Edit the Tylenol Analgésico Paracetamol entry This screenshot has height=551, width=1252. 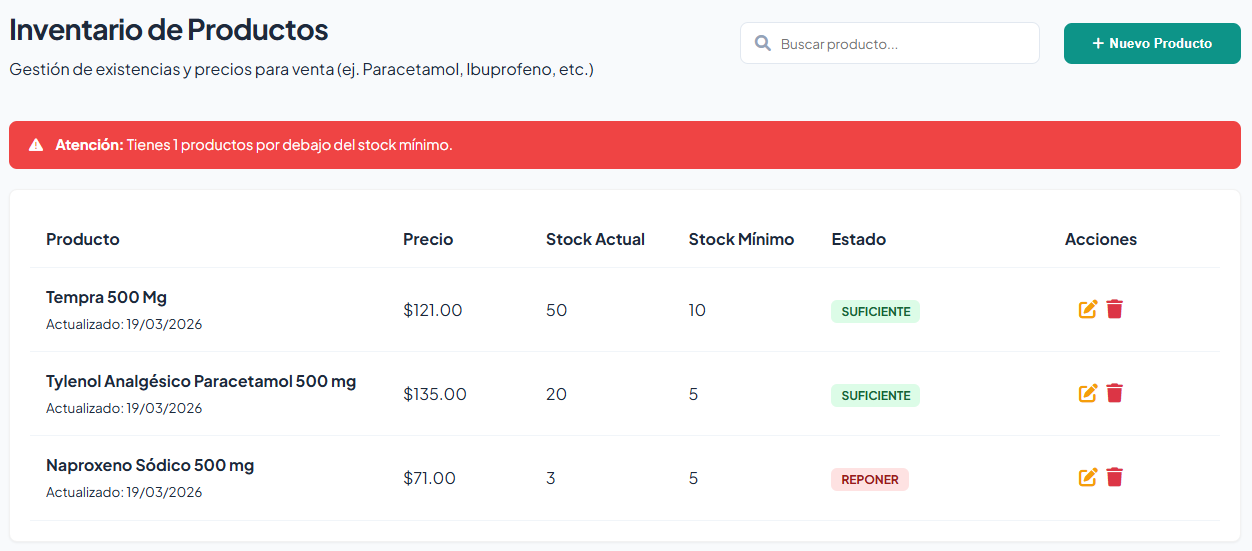[x=1088, y=394]
